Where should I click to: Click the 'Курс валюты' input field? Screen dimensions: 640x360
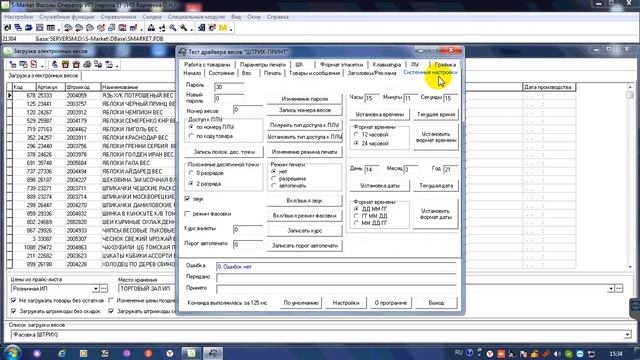pos(248,229)
